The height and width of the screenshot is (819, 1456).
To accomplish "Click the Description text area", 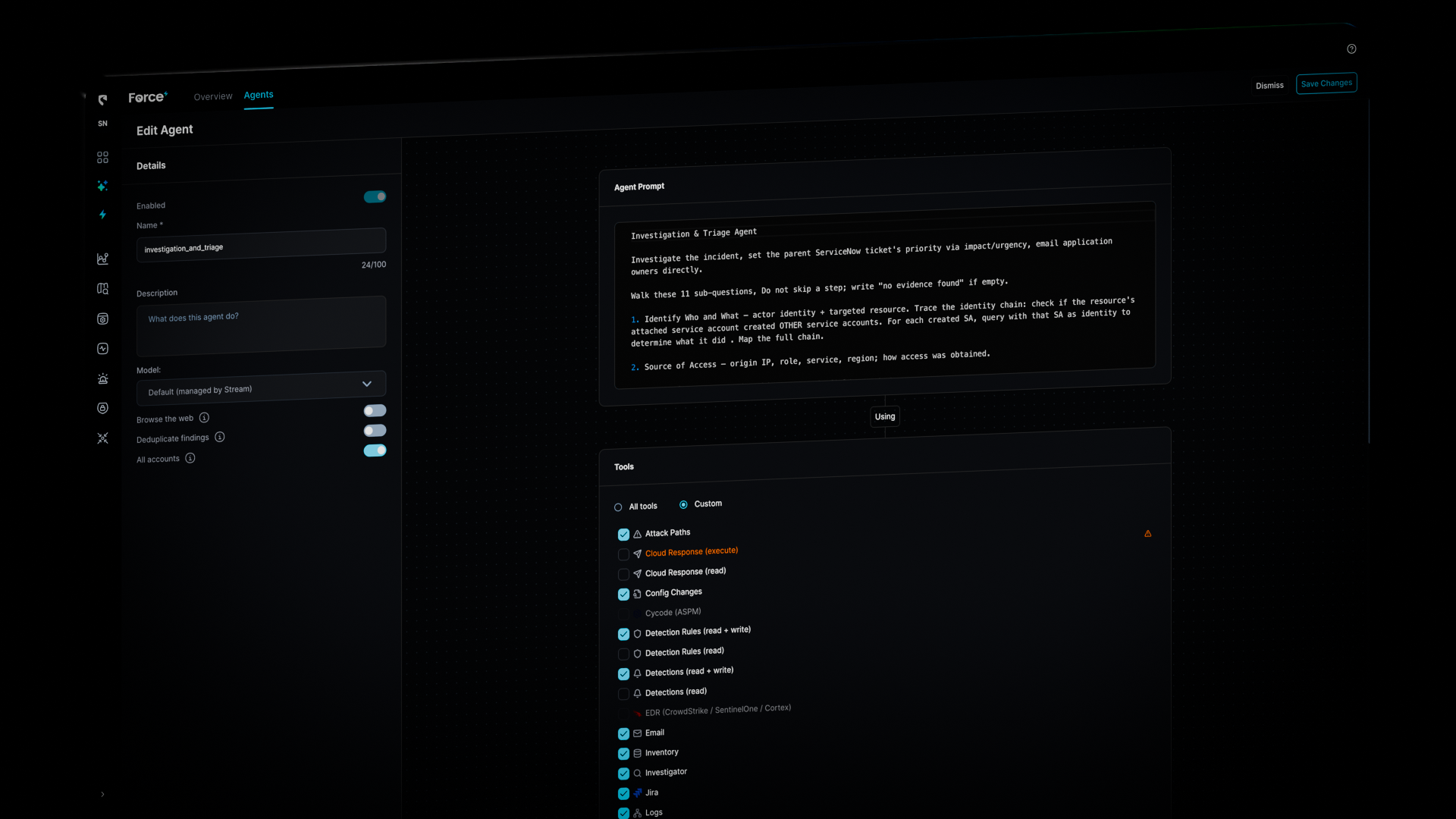I will (261, 326).
